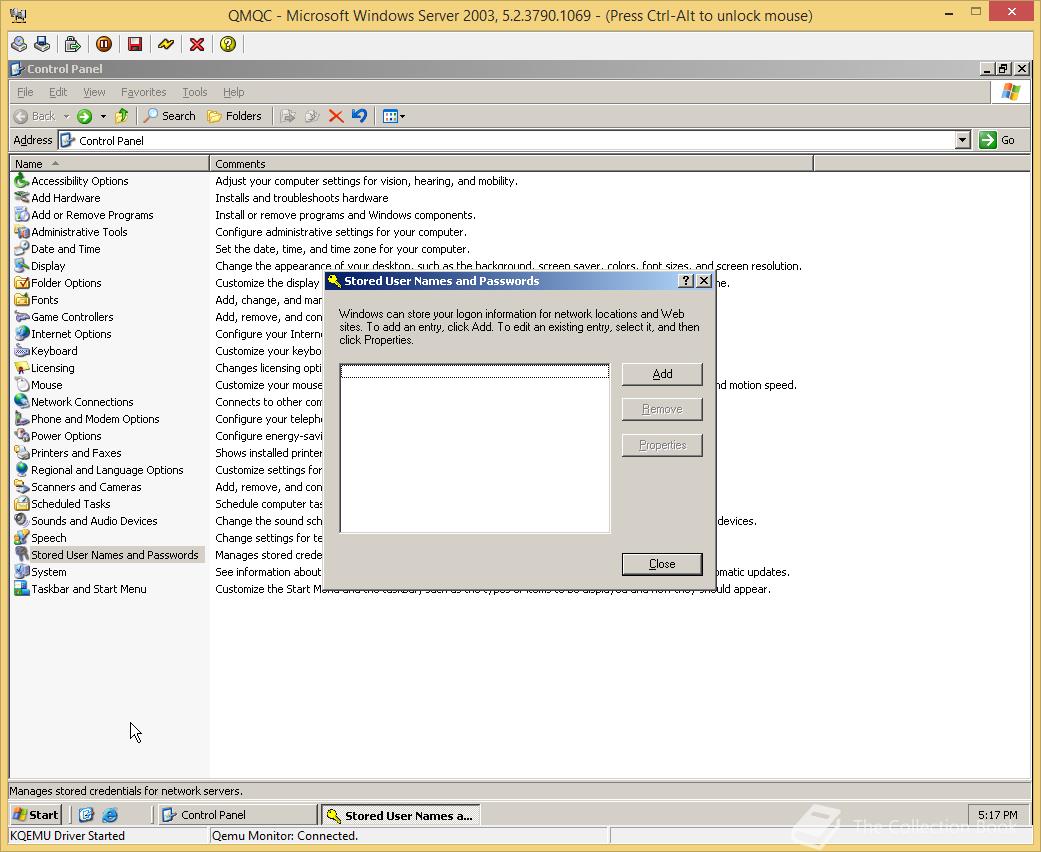The width and height of the screenshot is (1041, 852).
Task: Click the clipboard export icon in QEMU toolbar
Action: coord(72,44)
